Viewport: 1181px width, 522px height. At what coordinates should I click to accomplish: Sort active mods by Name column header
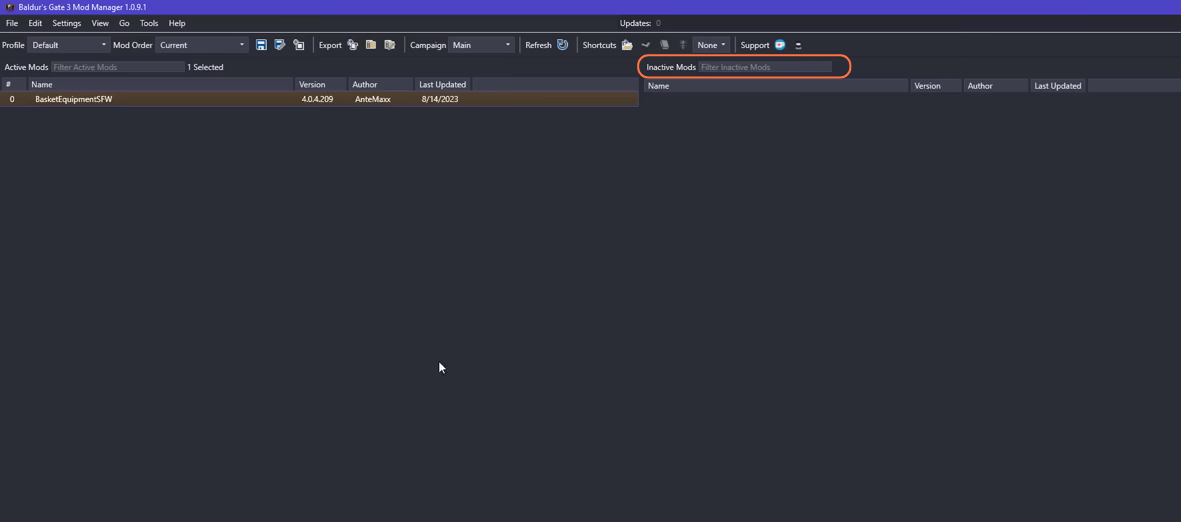(x=160, y=84)
